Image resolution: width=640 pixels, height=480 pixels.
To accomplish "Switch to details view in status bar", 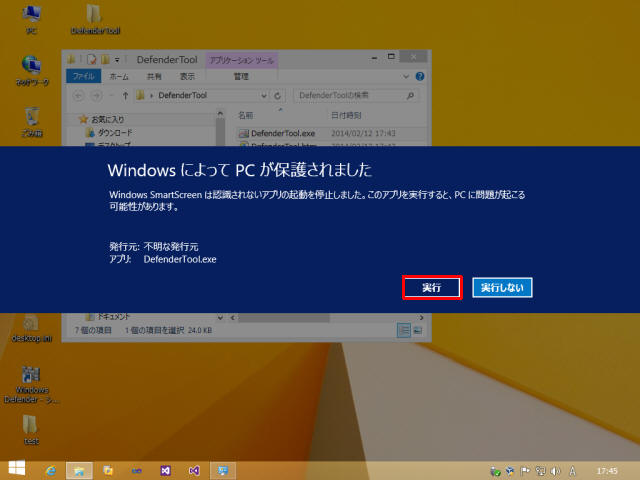I will (403, 330).
